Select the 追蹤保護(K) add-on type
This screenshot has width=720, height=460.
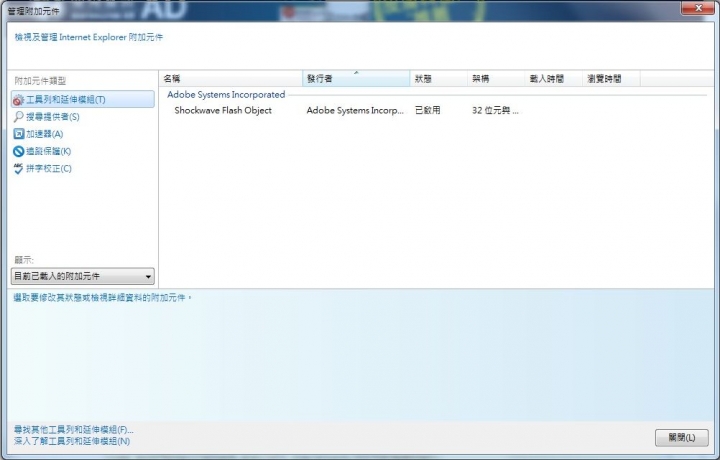[48, 151]
